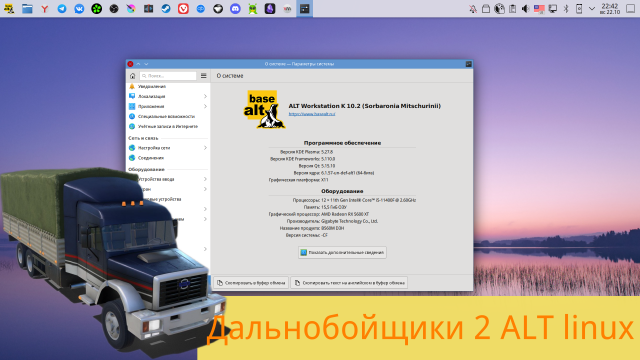This screenshot has width=640, height=360.
Task: Open the network connection tray icon
Action: 553,9
